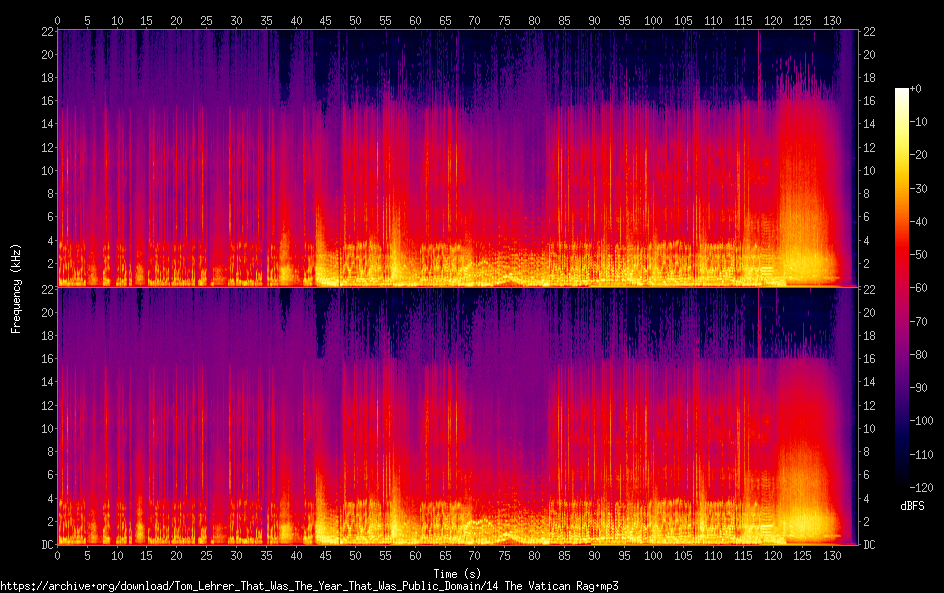Click the 22 kHz label at the top left
The image size is (944, 593).
(46, 30)
